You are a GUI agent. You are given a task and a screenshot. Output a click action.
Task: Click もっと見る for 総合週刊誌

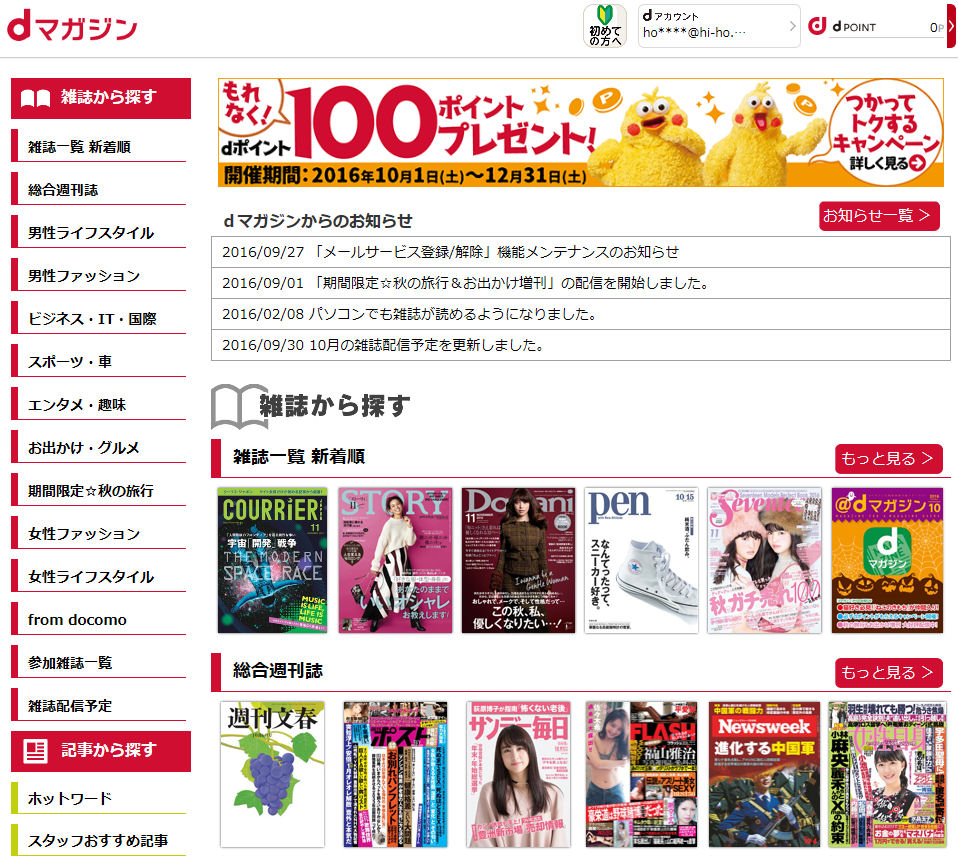click(888, 672)
